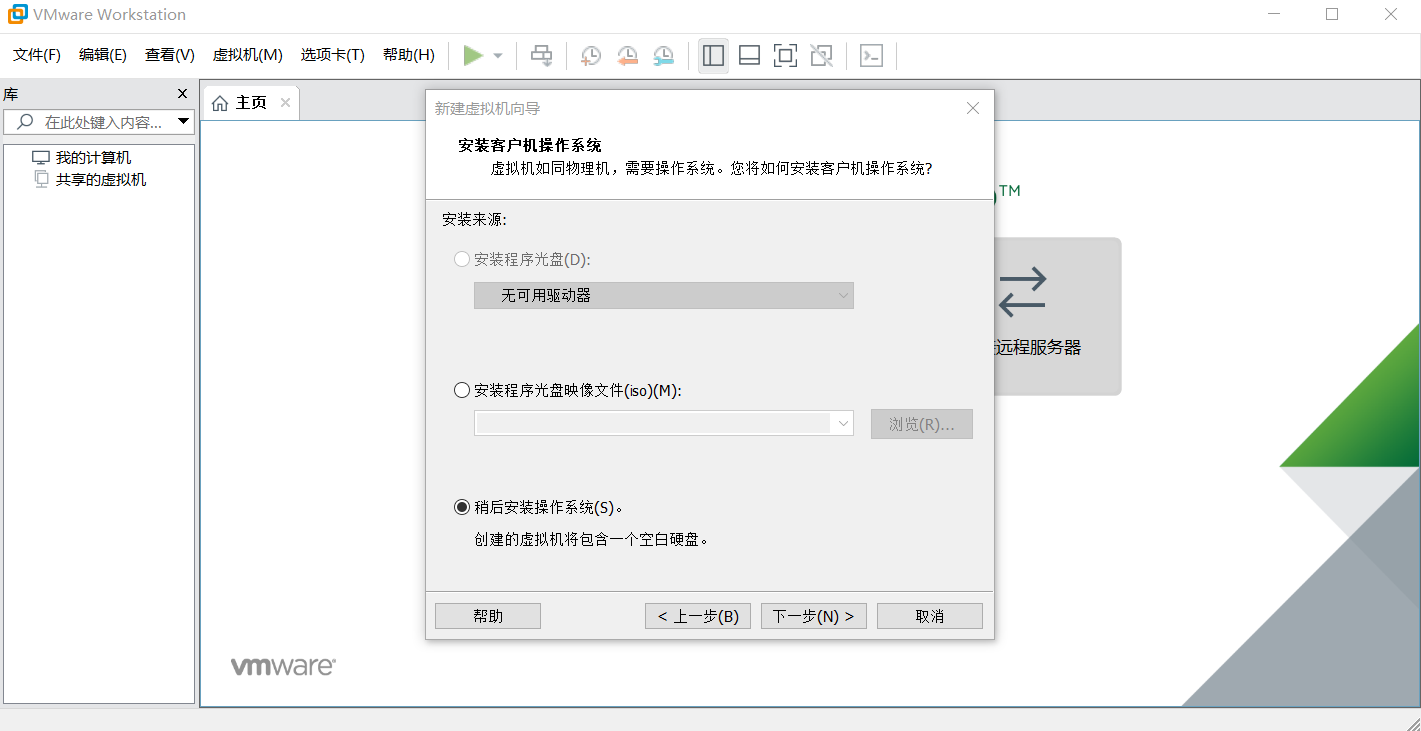The height and width of the screenshot is (731, 1421).
Task: Click the 取消 button in wizard
Action: point(930,616)
